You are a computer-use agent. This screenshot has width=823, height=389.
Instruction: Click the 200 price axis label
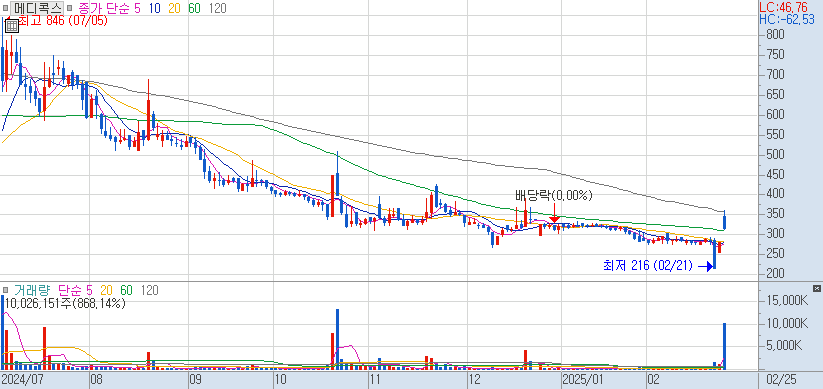click(x=775, y=274)
